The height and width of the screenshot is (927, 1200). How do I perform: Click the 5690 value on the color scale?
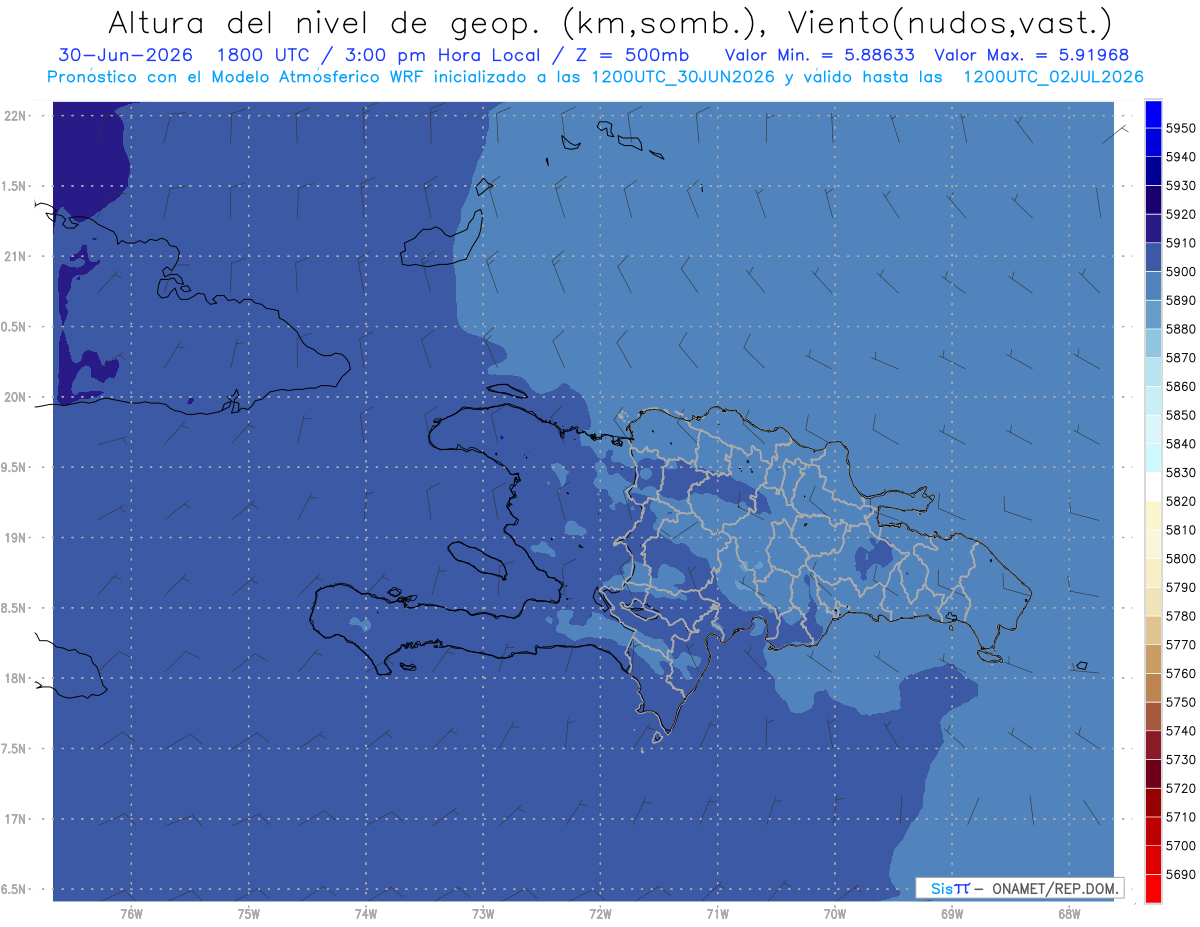pyautogui.click(x=1181, y=874)
